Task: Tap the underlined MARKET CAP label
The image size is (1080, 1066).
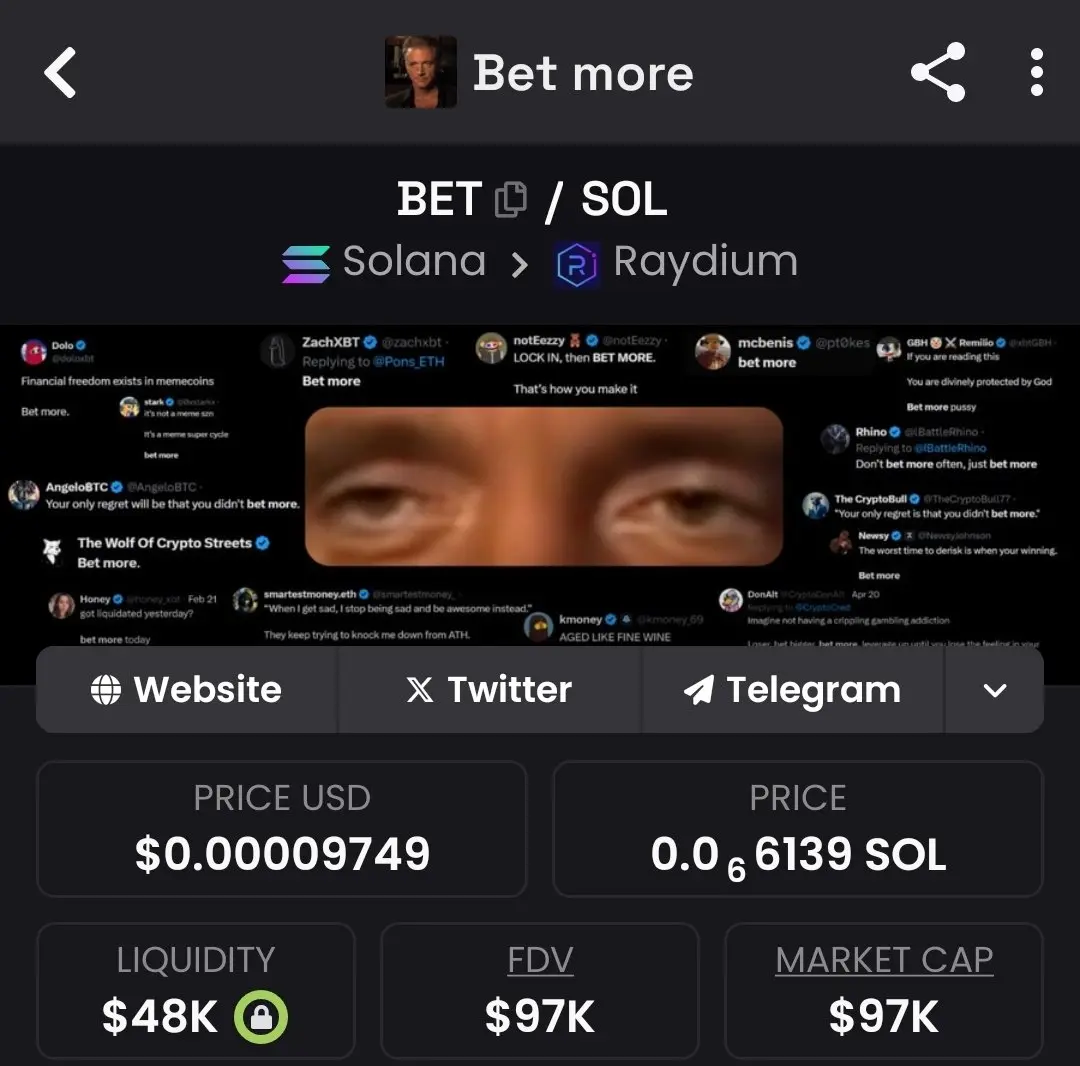Action: [884, 959]
